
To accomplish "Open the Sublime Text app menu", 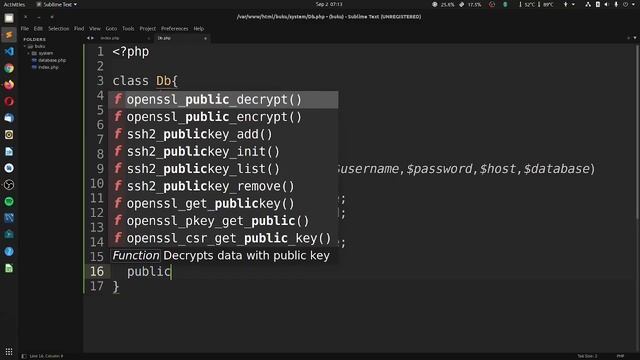I will tap(57, 4).
